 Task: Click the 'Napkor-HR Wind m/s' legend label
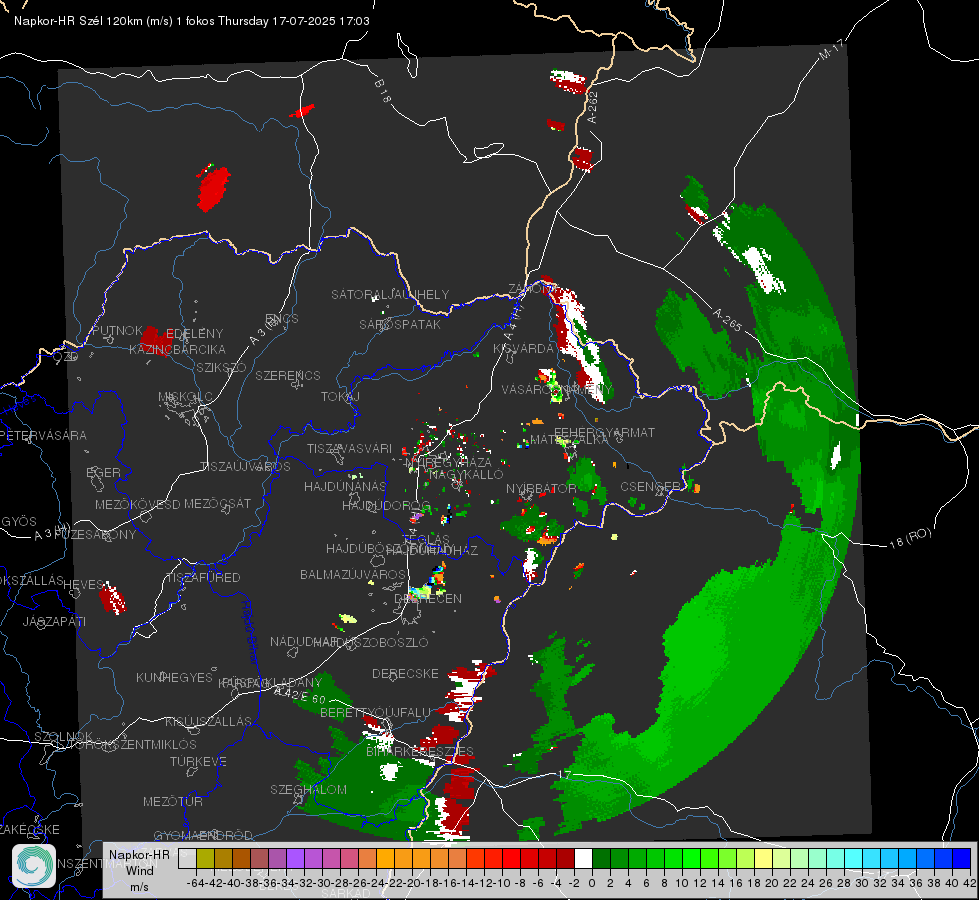pos(139,870)
